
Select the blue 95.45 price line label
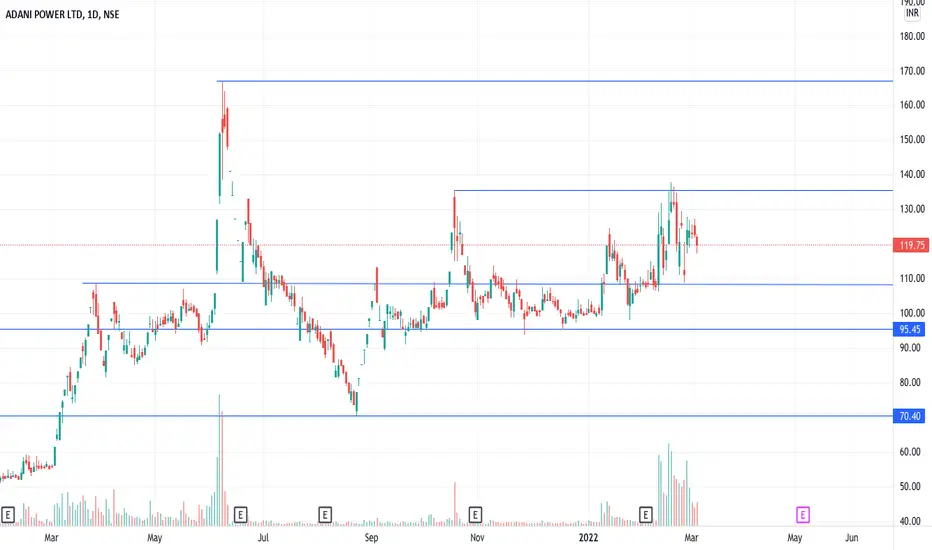[909, 329]
